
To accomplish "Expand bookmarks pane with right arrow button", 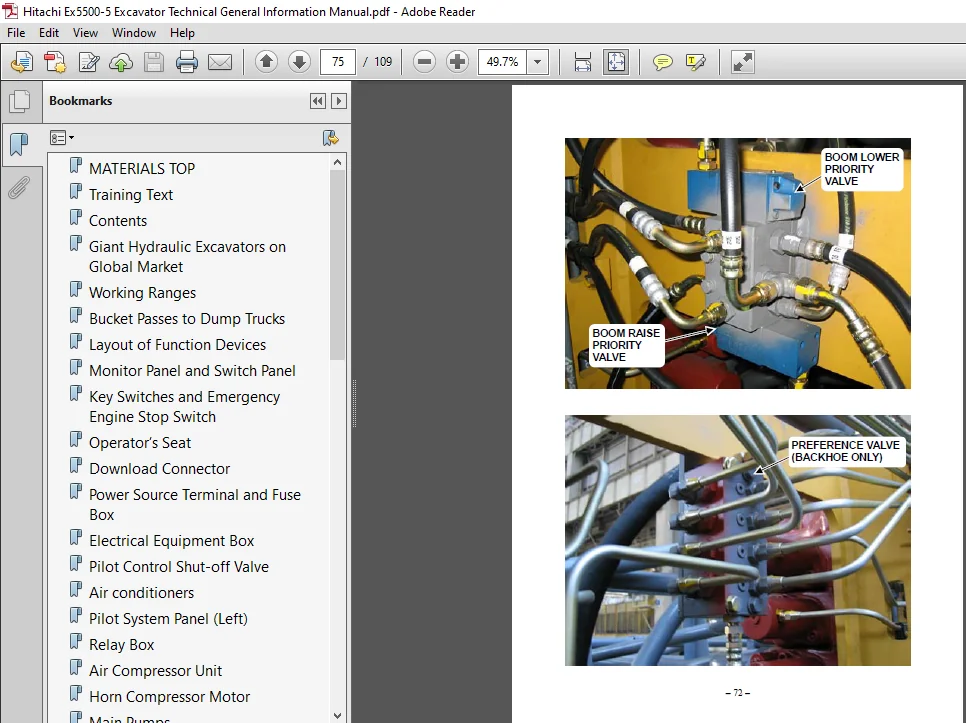I will pyautogui.click(x=339, y=101).
